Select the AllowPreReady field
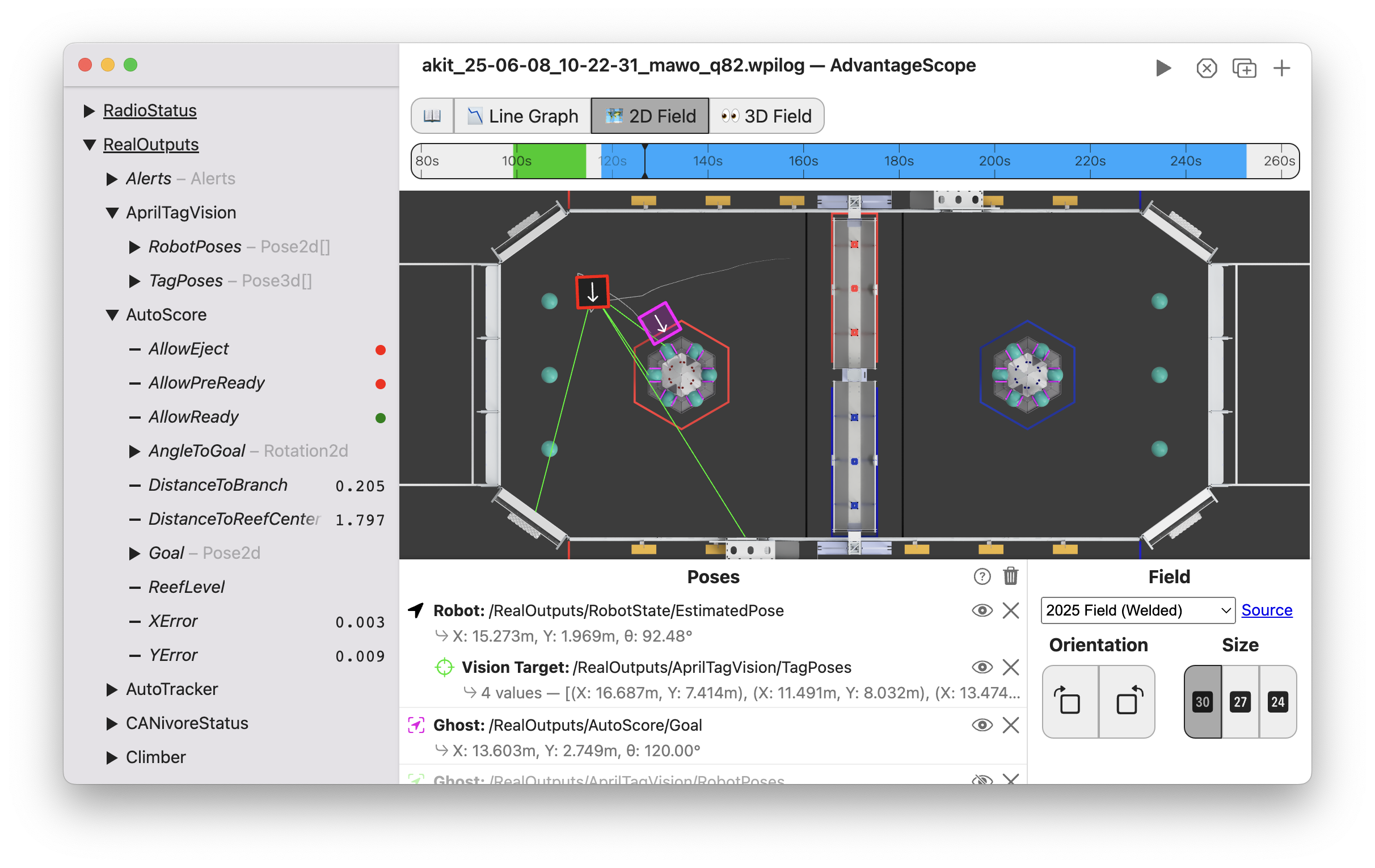Image resolution: width=1375 pixels, height=868 pixels. coord(206,383)
